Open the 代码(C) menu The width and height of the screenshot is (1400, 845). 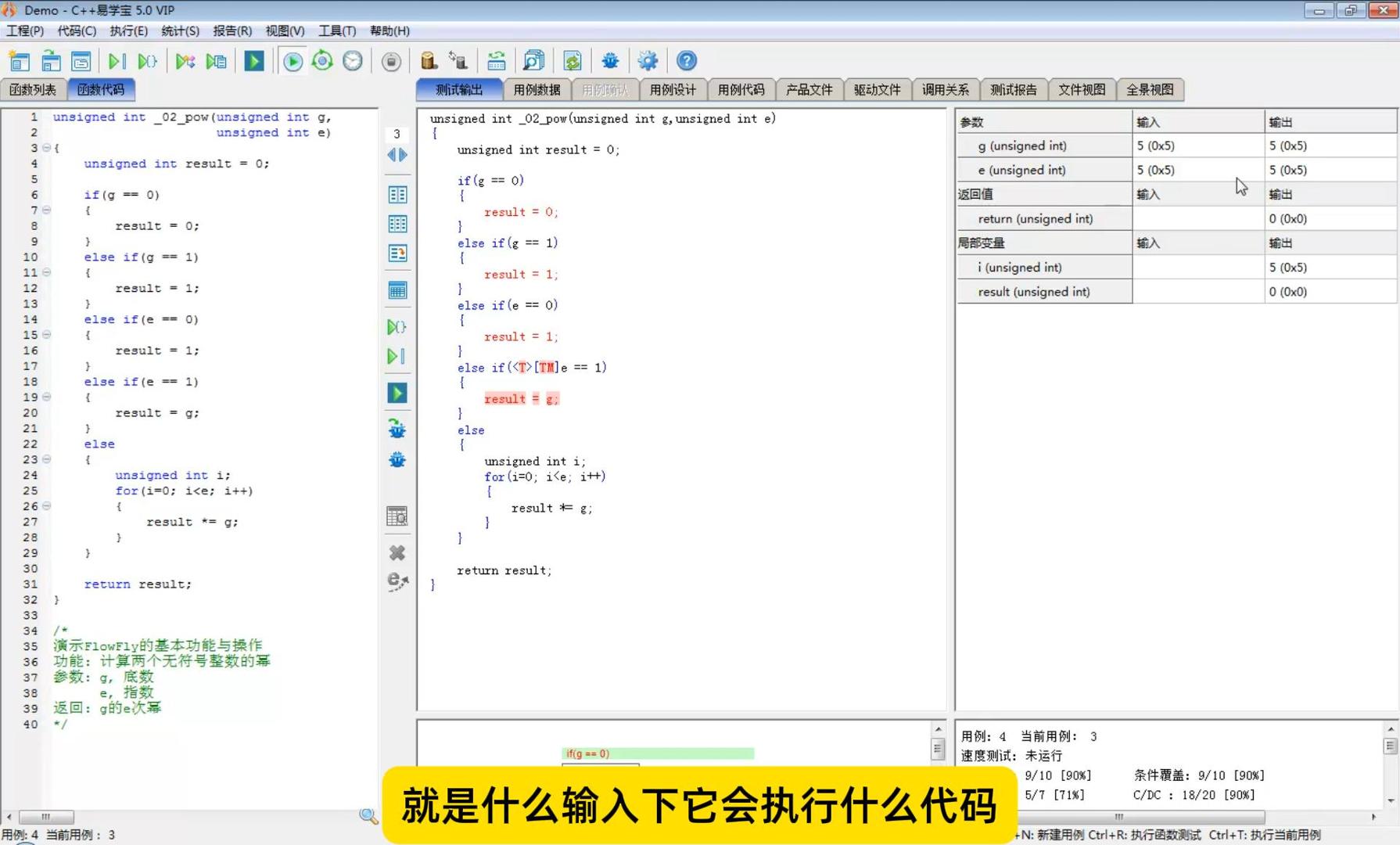[x=77, y=31]
